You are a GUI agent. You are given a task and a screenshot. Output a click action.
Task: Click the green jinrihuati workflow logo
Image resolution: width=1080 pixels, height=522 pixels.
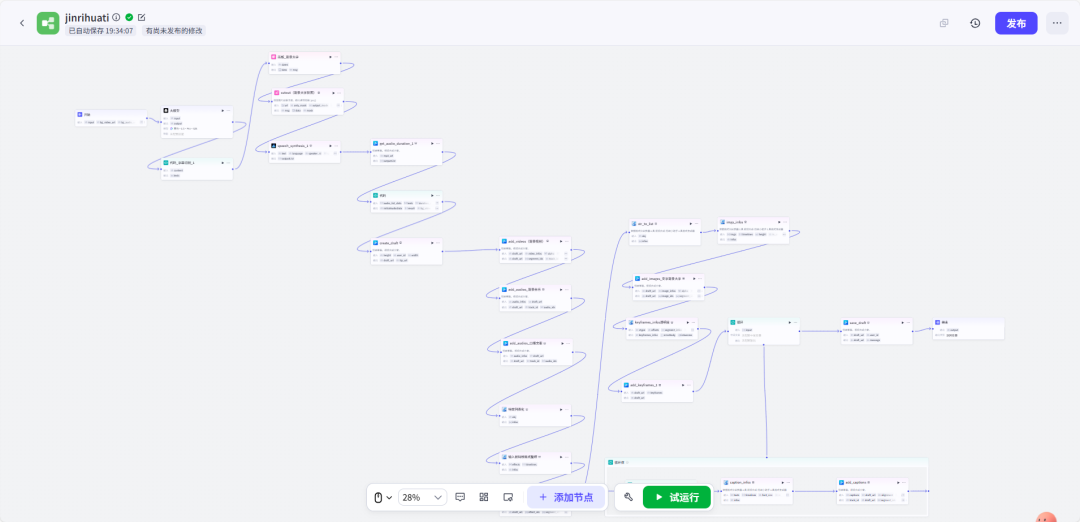coord(48,23)
